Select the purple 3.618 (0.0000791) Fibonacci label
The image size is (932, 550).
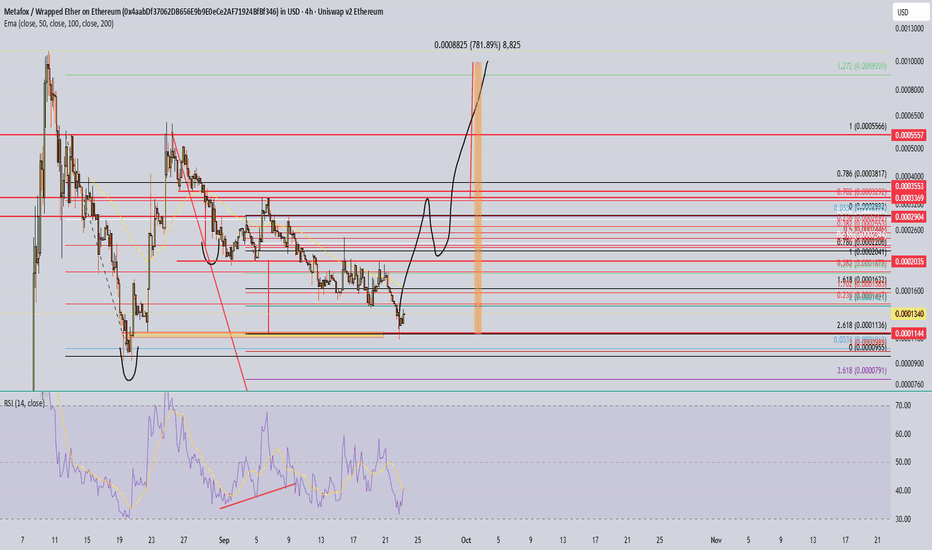click(x=861, y=370)
